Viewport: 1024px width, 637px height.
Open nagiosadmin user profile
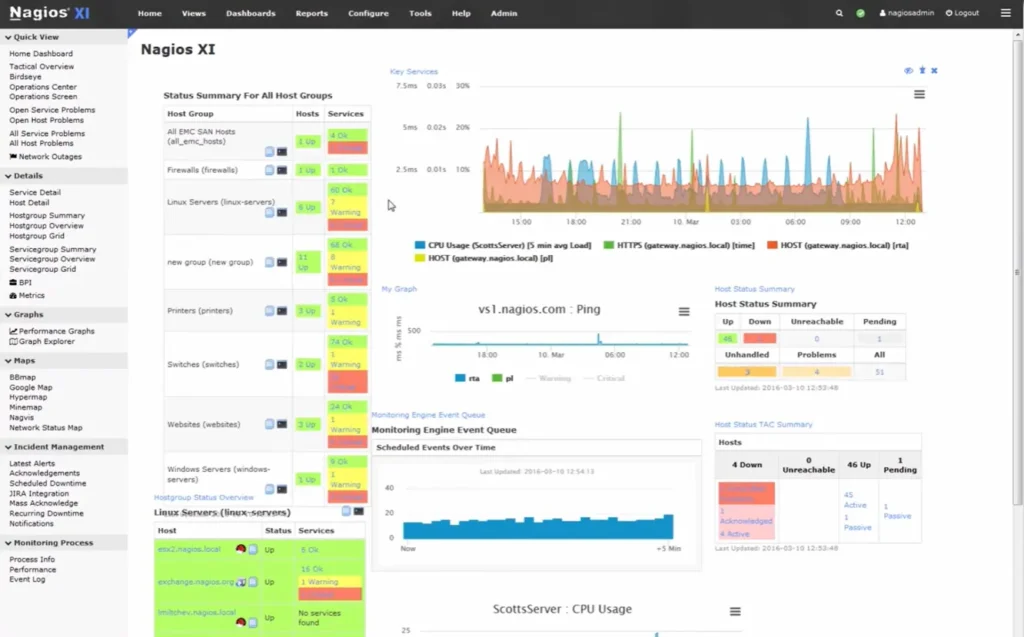tap(906, 13)
